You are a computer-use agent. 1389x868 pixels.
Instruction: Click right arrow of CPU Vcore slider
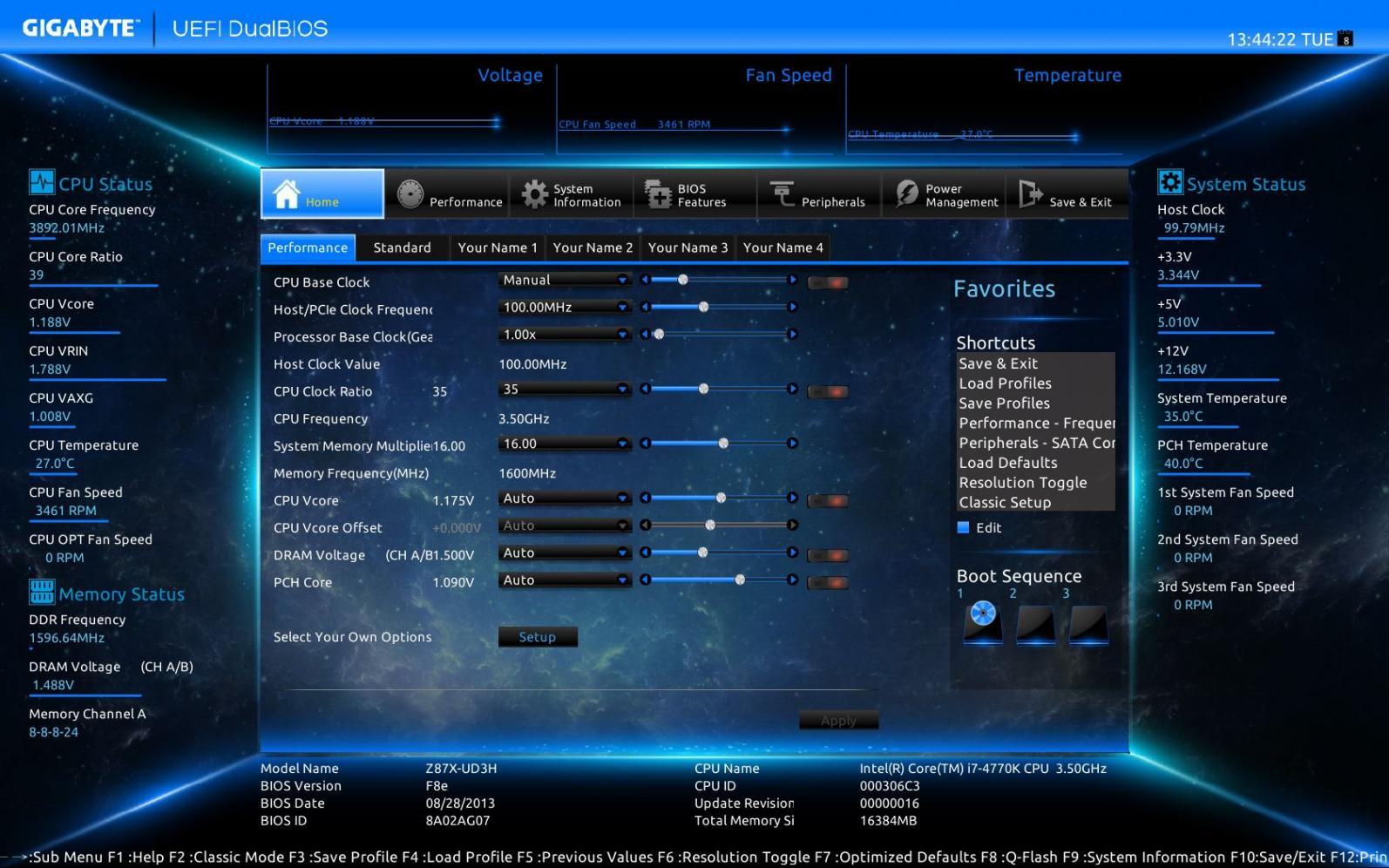coord(792,498)
